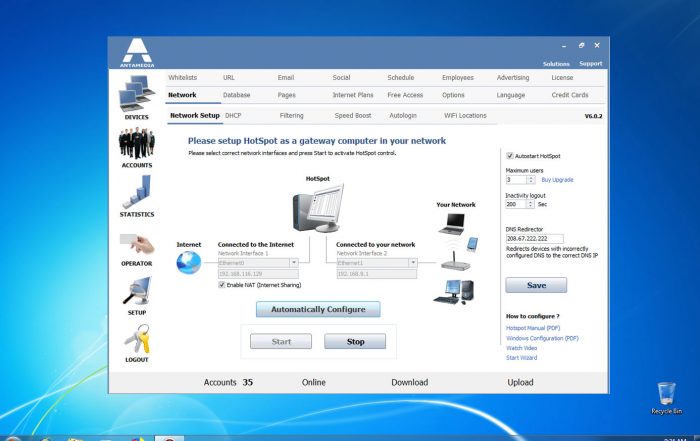Click the wireless router icon
700x441 pixels.
455,261
